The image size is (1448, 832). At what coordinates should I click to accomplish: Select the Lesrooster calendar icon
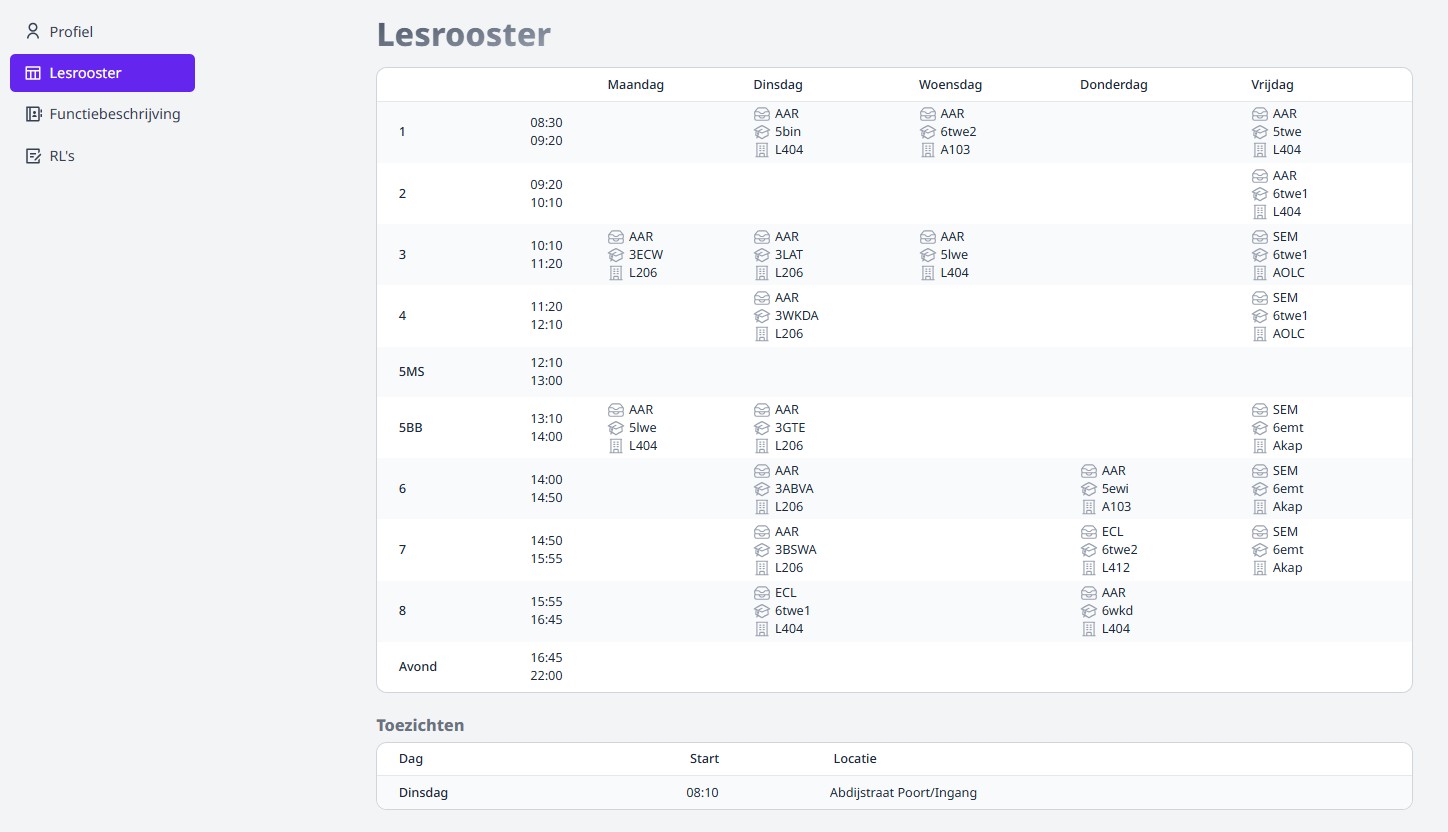(x=33, y=72)
